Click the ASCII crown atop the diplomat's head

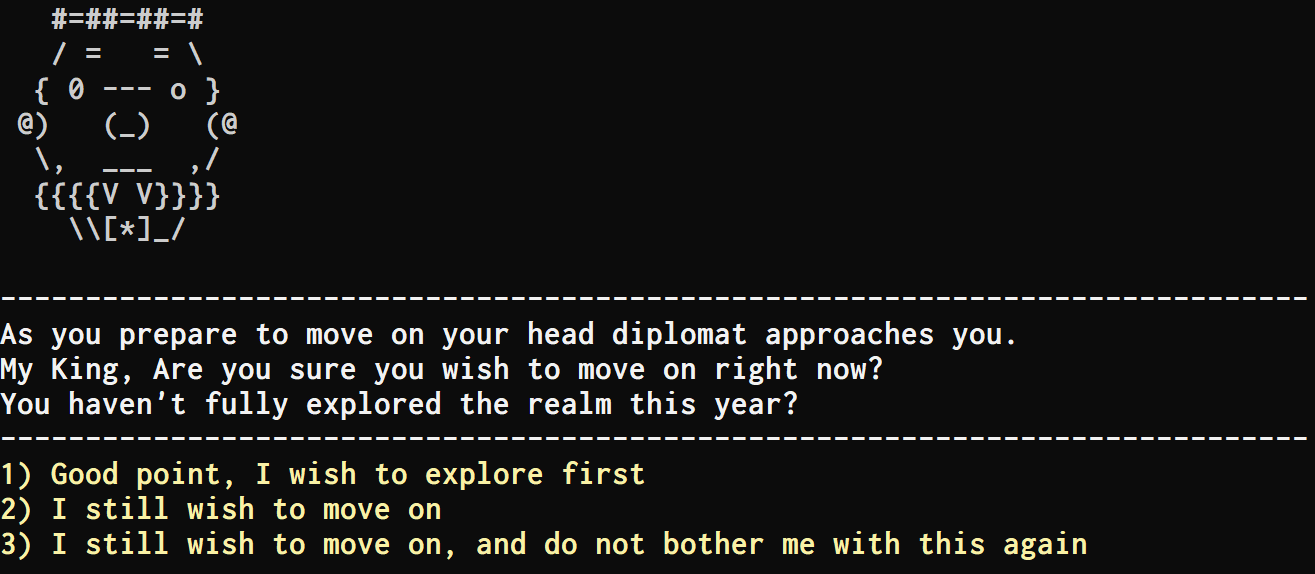coord(127,19)
